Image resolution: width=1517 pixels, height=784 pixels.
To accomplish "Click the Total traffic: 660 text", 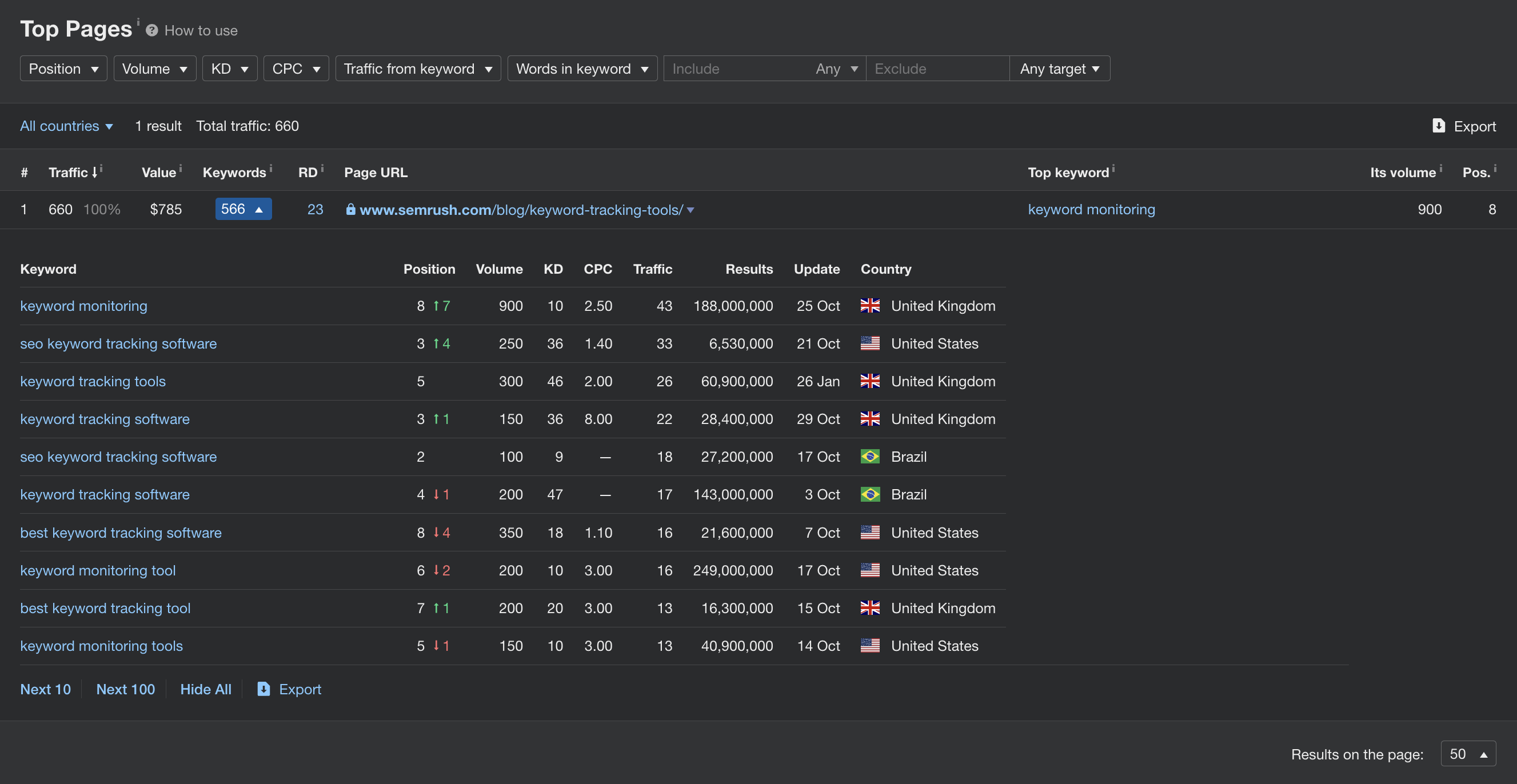I will (247, 126).
